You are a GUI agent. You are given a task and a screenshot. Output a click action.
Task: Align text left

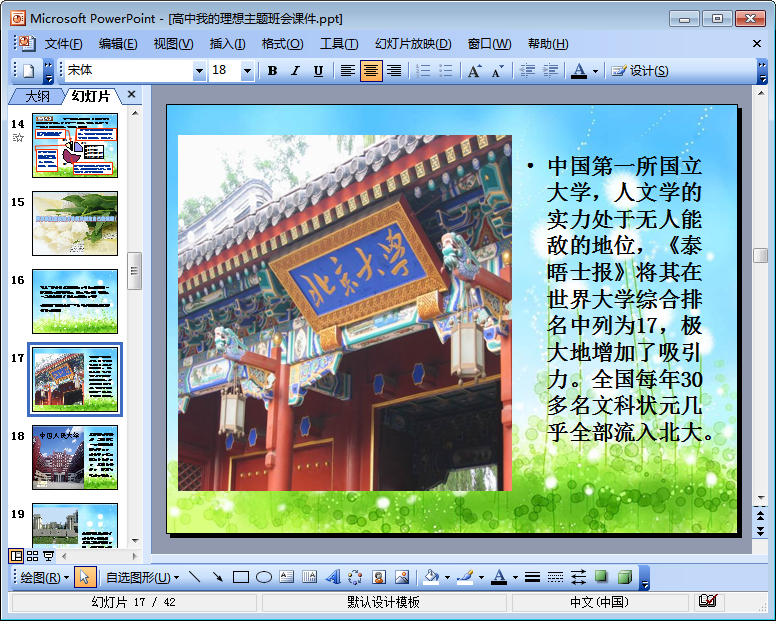348,71
